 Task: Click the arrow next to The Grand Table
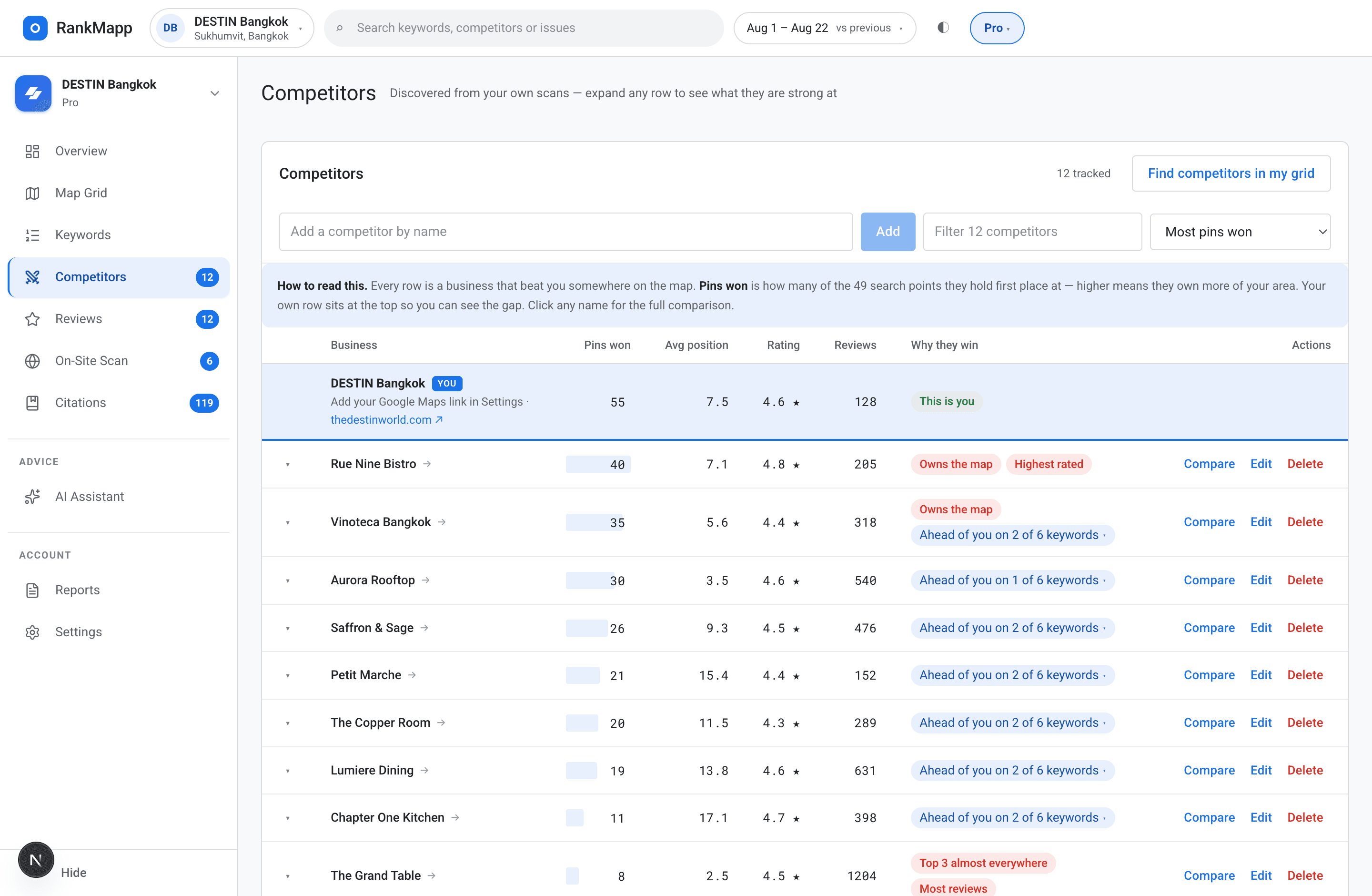coord(432,876)
